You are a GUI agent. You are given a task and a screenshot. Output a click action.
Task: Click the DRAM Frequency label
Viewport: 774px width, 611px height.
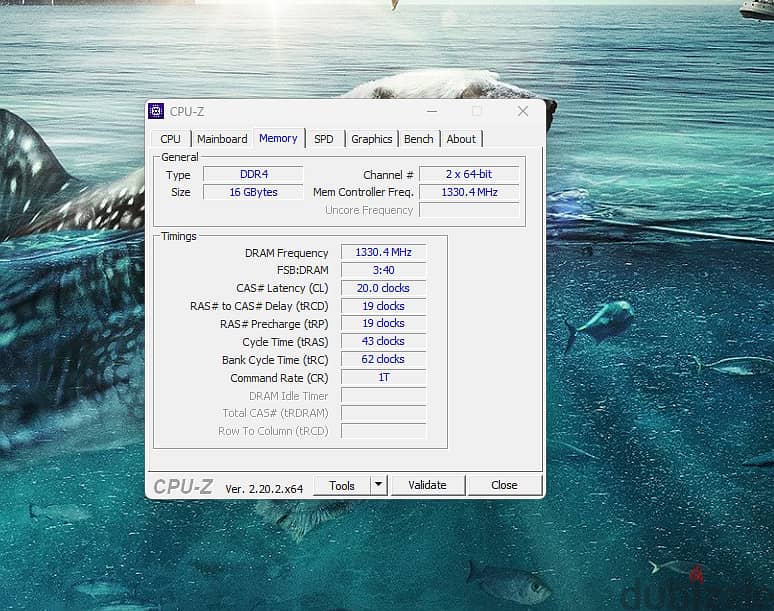point(286,253)
